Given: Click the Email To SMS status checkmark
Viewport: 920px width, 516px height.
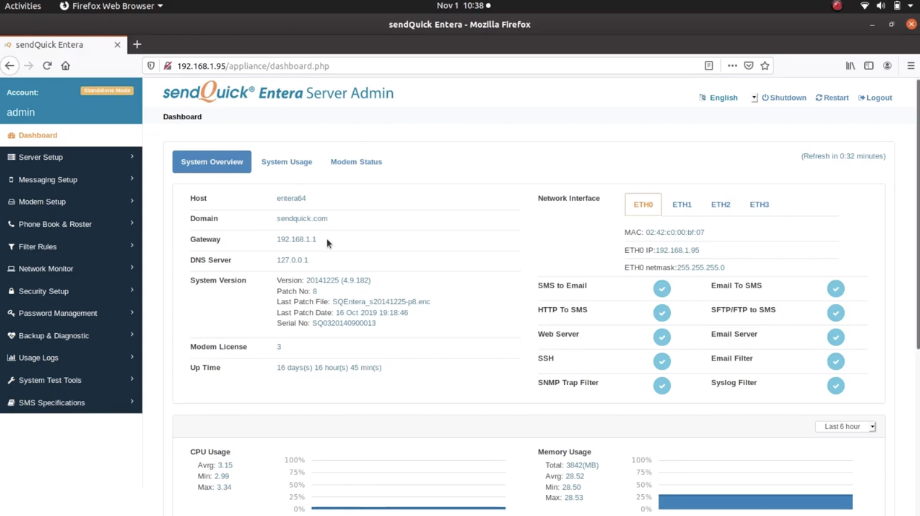Looking at the screenshot, I should 836,288.
